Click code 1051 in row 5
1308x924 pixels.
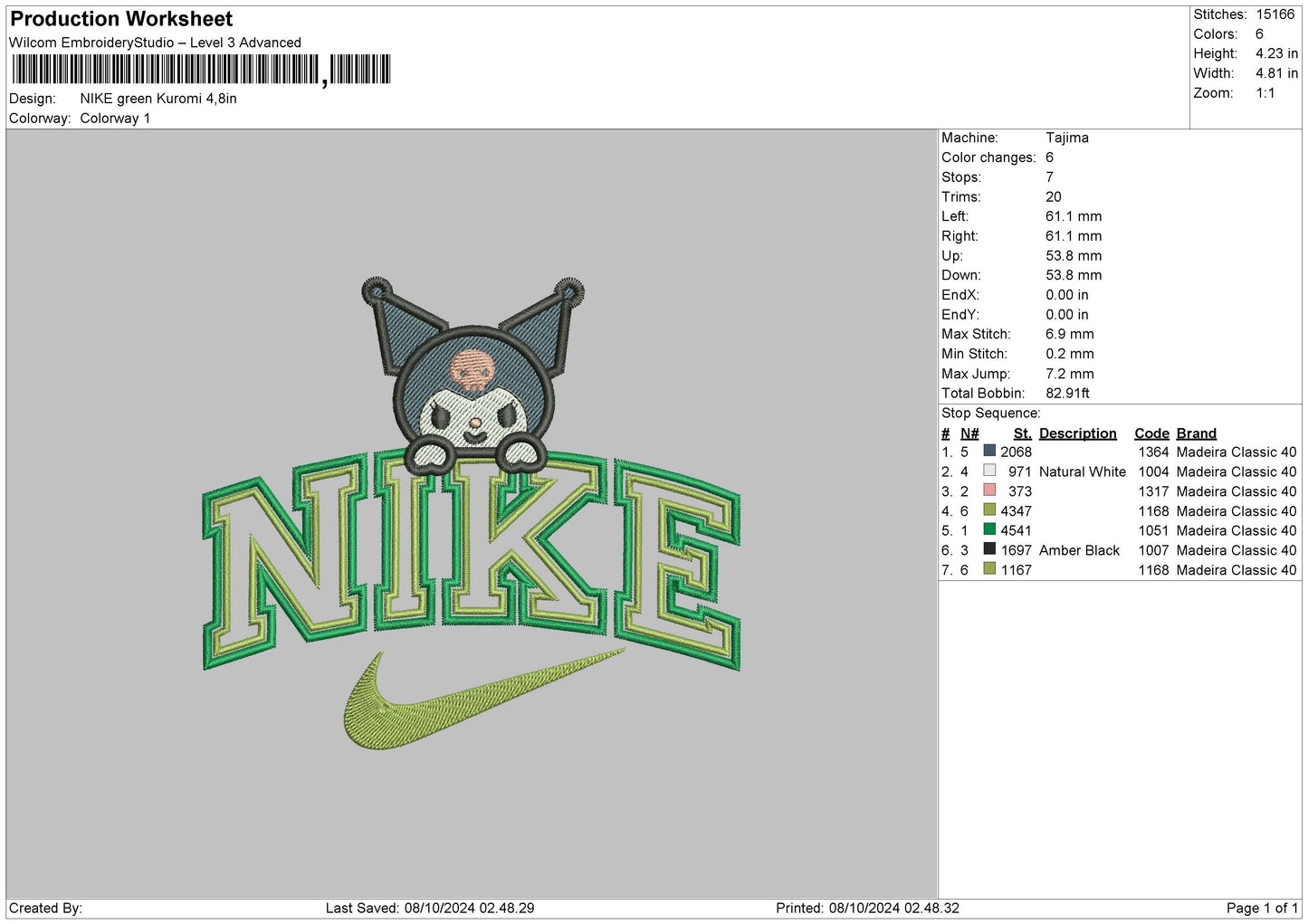[1153, 530]
